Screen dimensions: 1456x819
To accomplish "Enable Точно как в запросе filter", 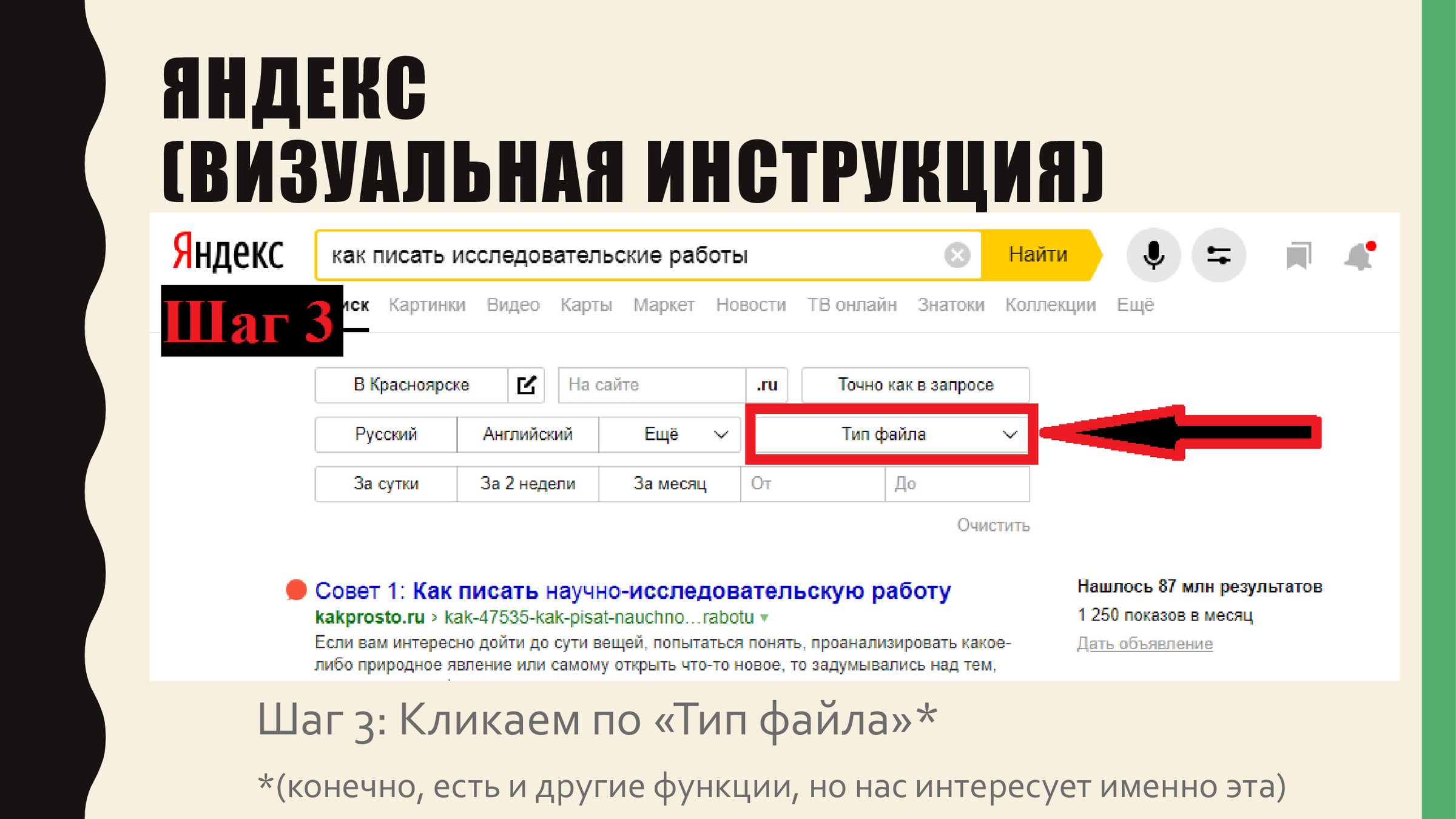I will coord(915,385).
